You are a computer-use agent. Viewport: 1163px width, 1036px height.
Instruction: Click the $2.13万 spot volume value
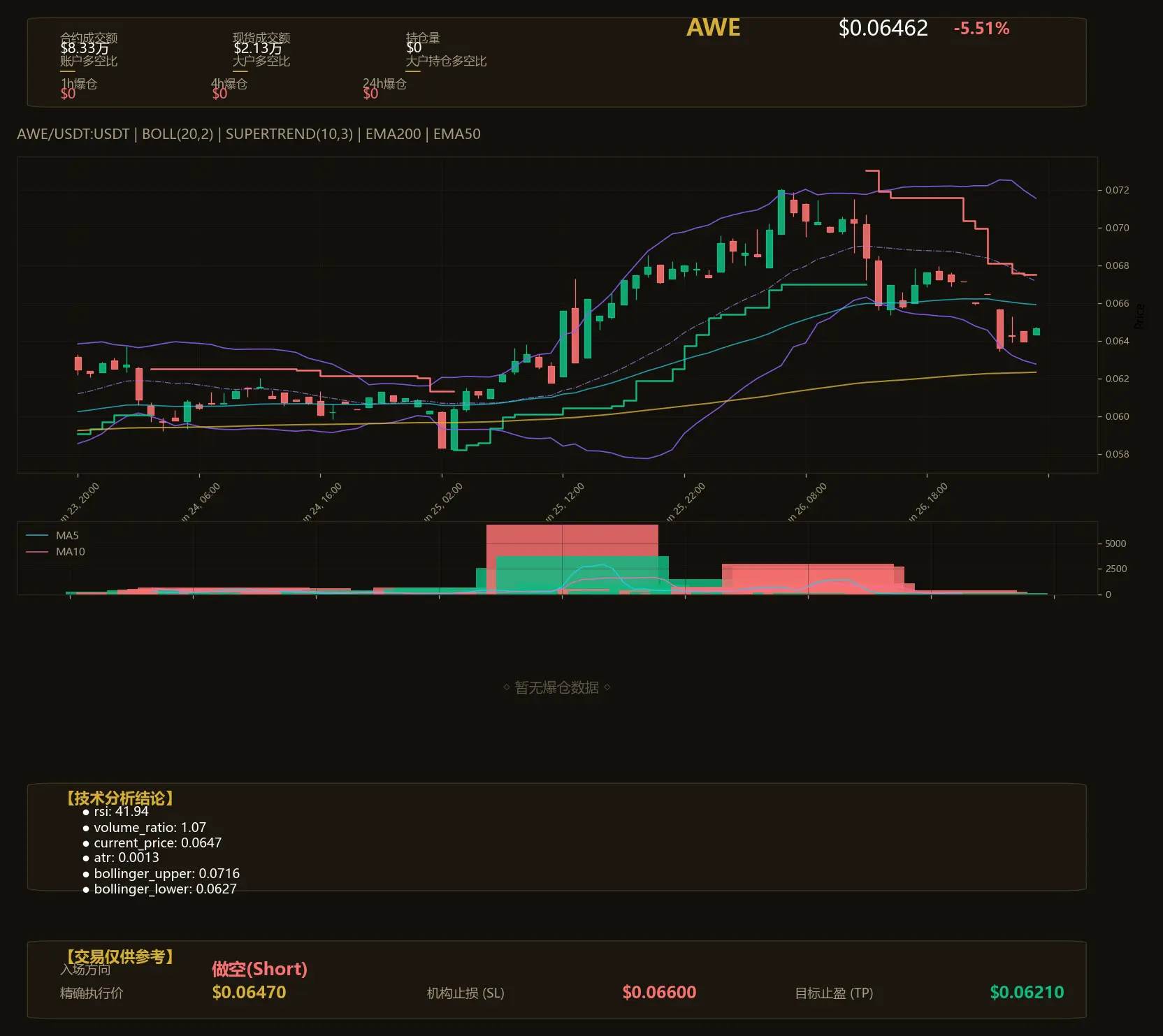tap(258, 48)
